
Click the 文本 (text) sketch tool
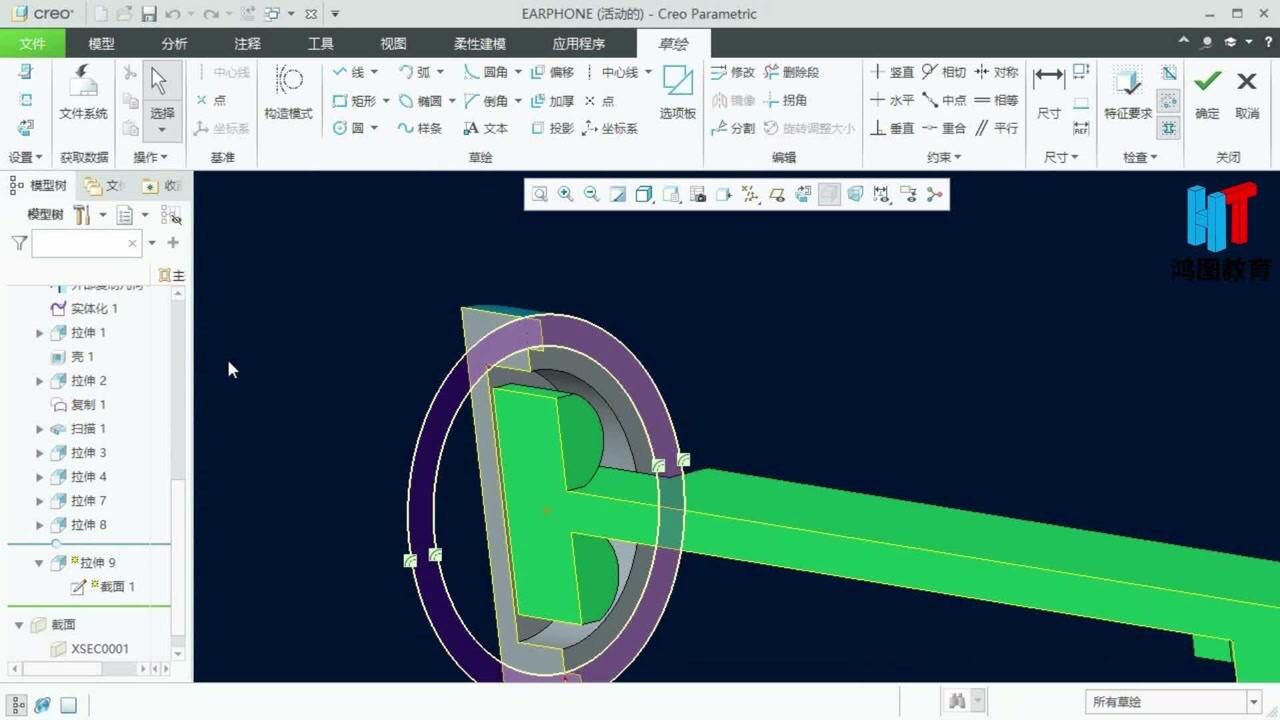(486, 128)
